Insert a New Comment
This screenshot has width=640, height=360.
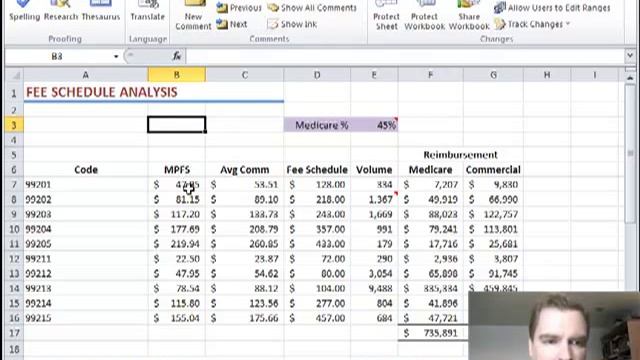[x=193, y=16]
